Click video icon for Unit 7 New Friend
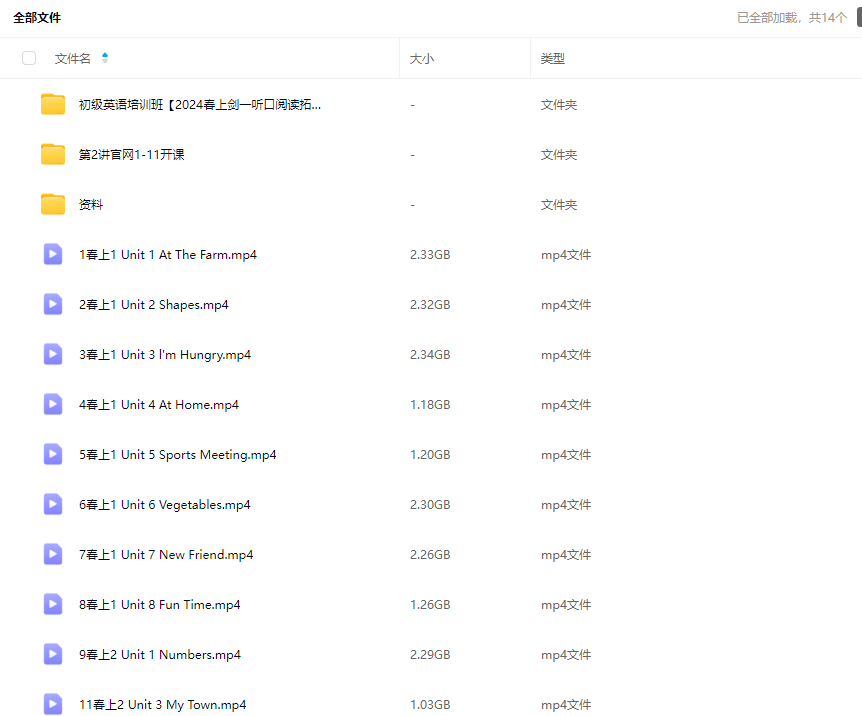 (53, 555)
